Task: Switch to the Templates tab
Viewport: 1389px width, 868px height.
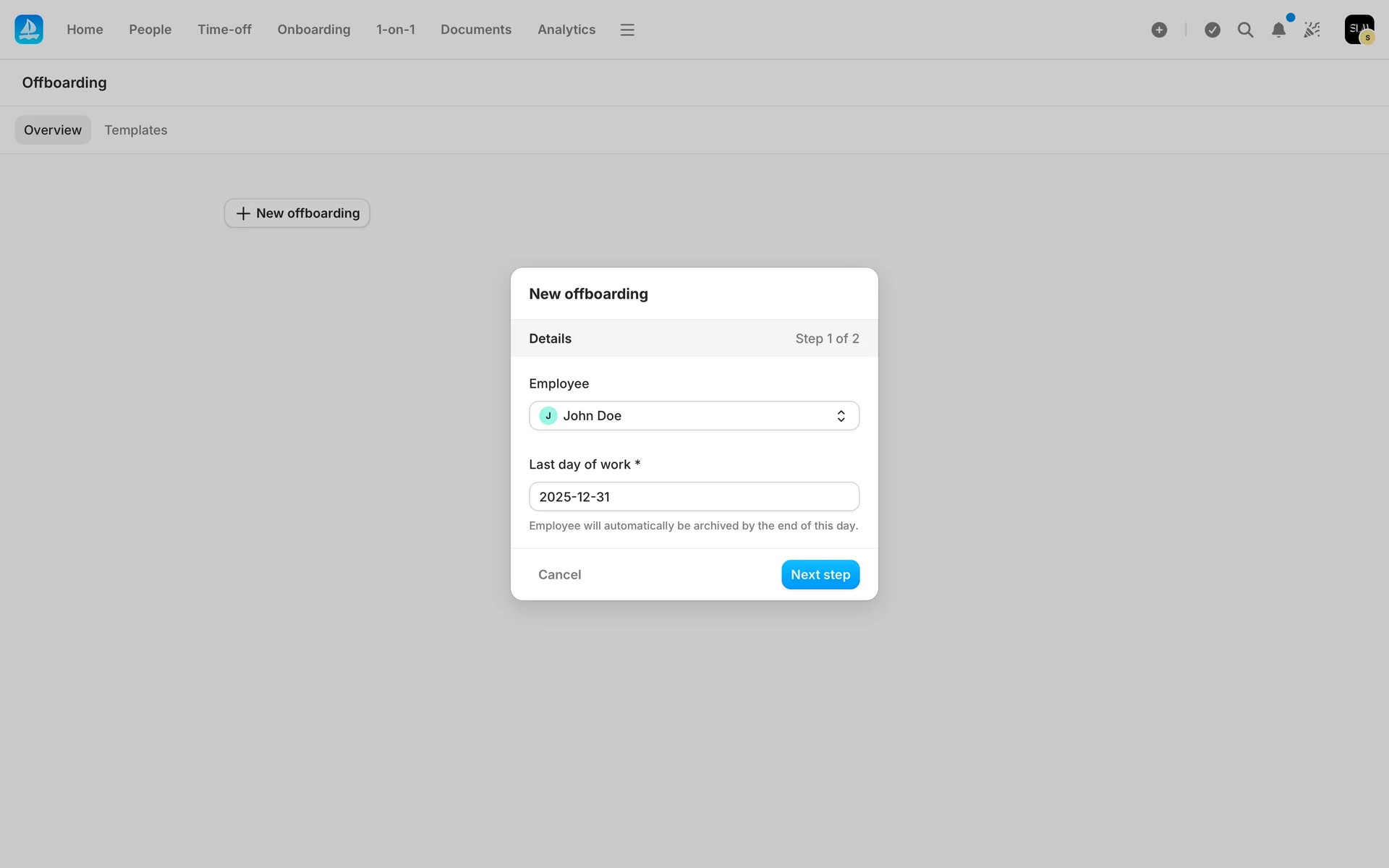Action: (135, 130)
